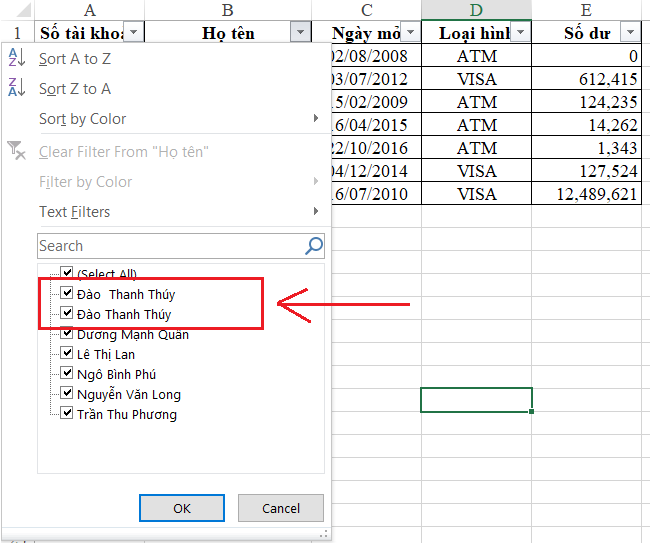
Task: Click the Cancel button
Action: click(281, 508)
